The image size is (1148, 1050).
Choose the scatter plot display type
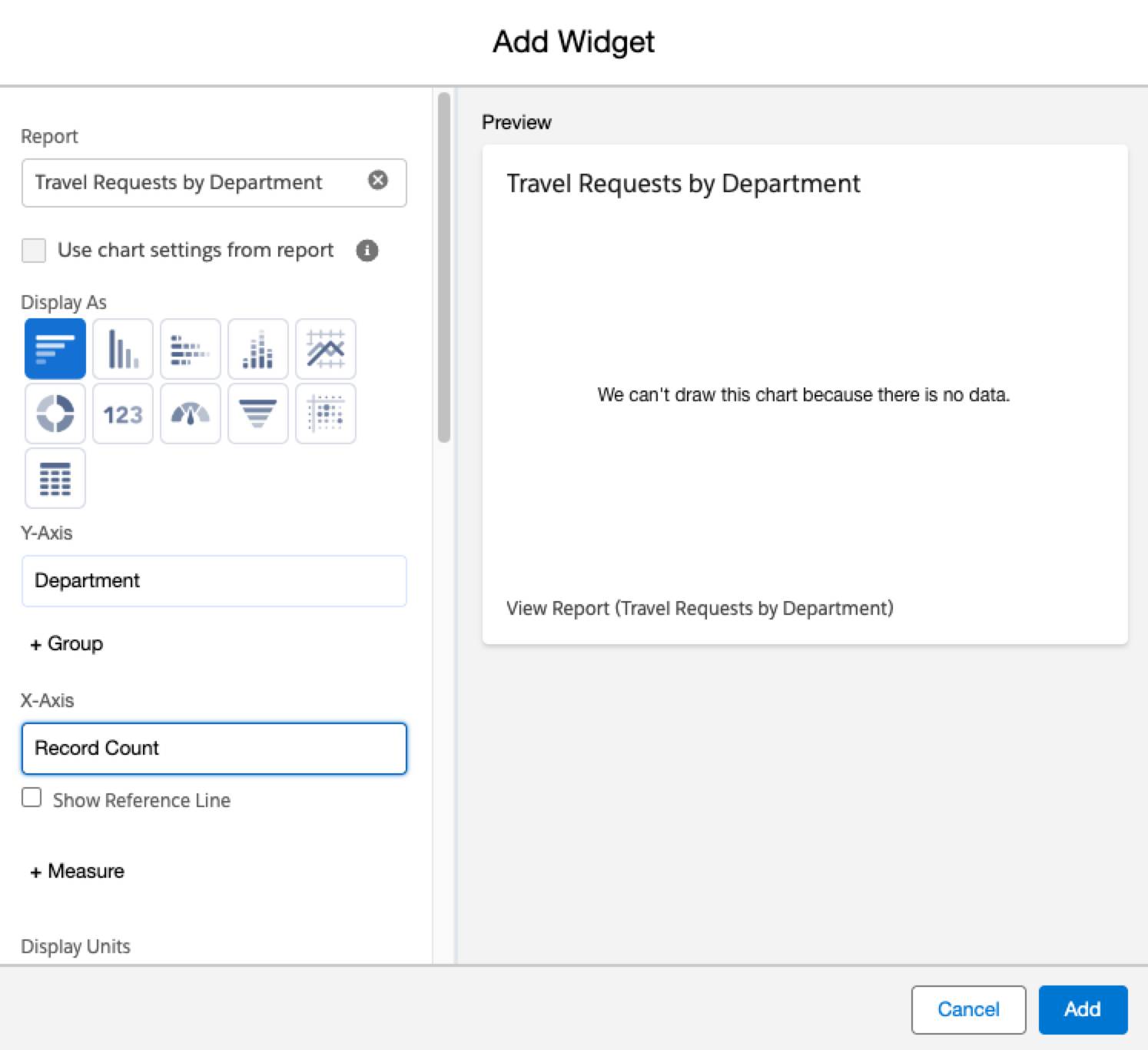[x=325, y=414]
